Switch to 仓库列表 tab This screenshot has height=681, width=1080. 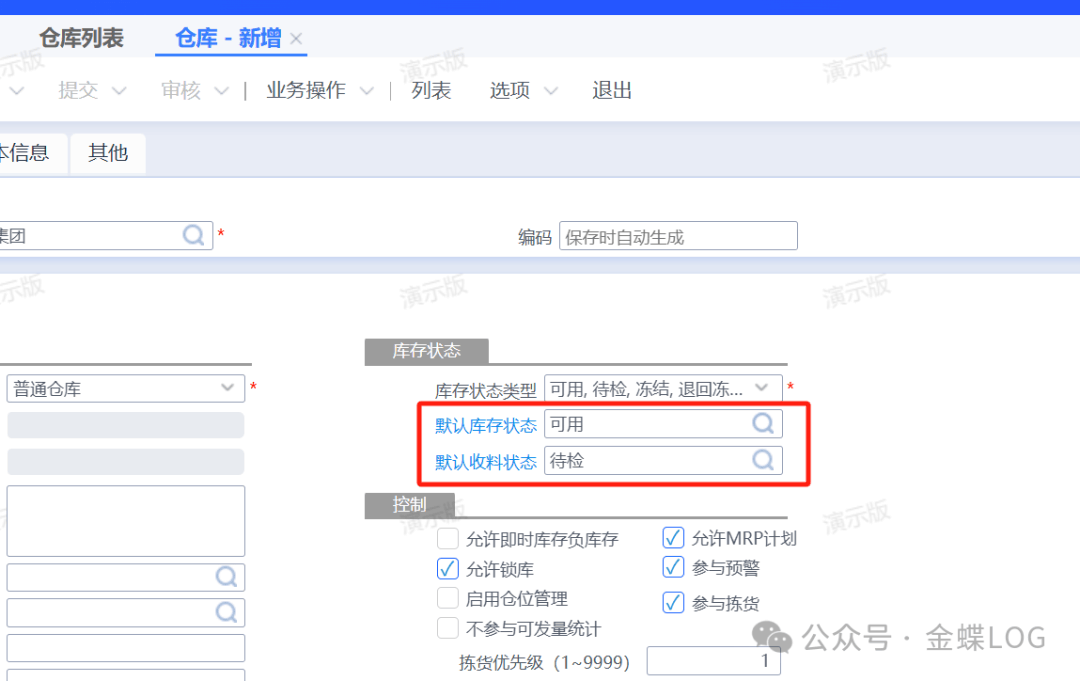tap(81, 39)
